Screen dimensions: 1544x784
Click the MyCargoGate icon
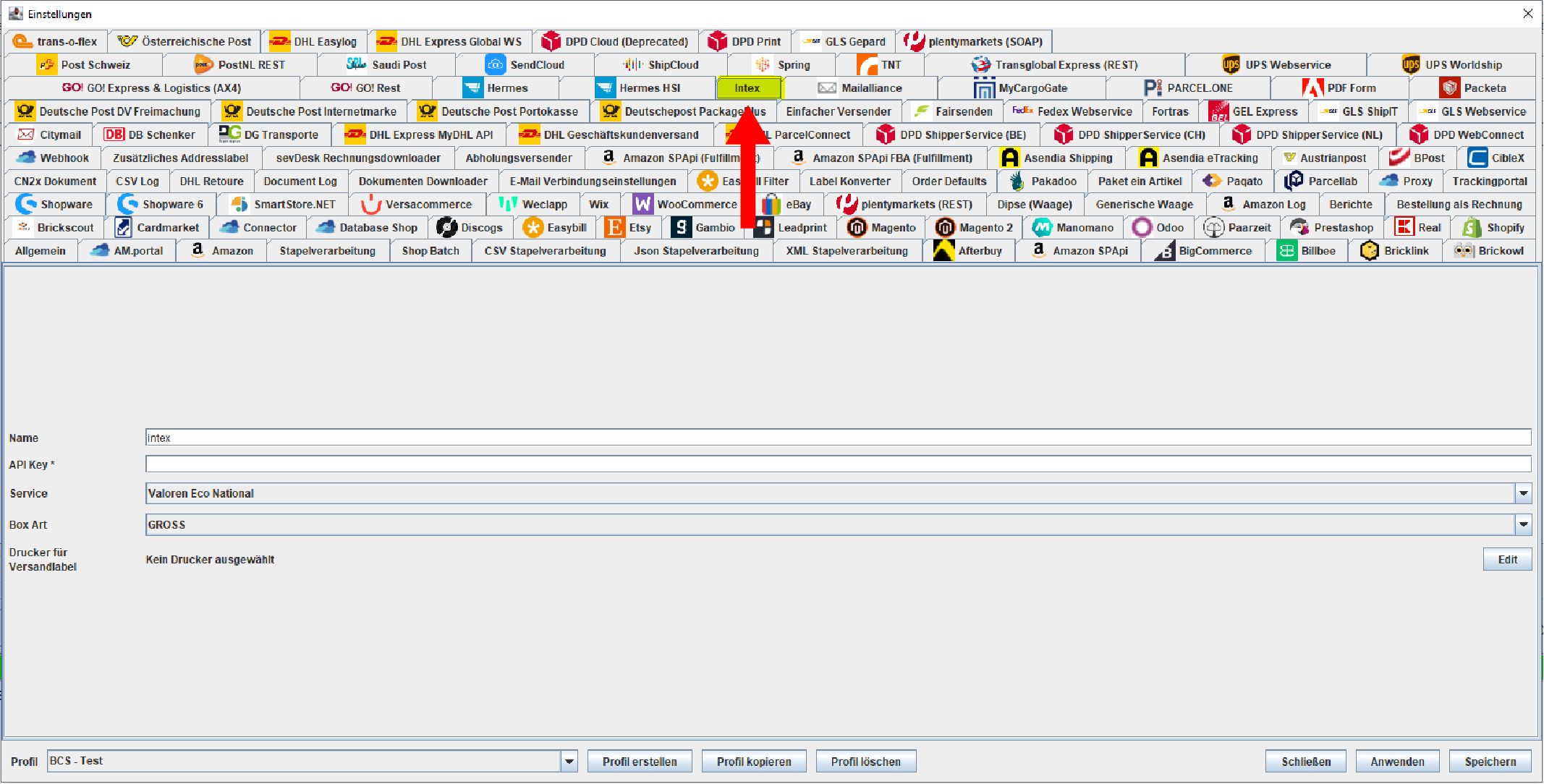click(x=984, y=88)
